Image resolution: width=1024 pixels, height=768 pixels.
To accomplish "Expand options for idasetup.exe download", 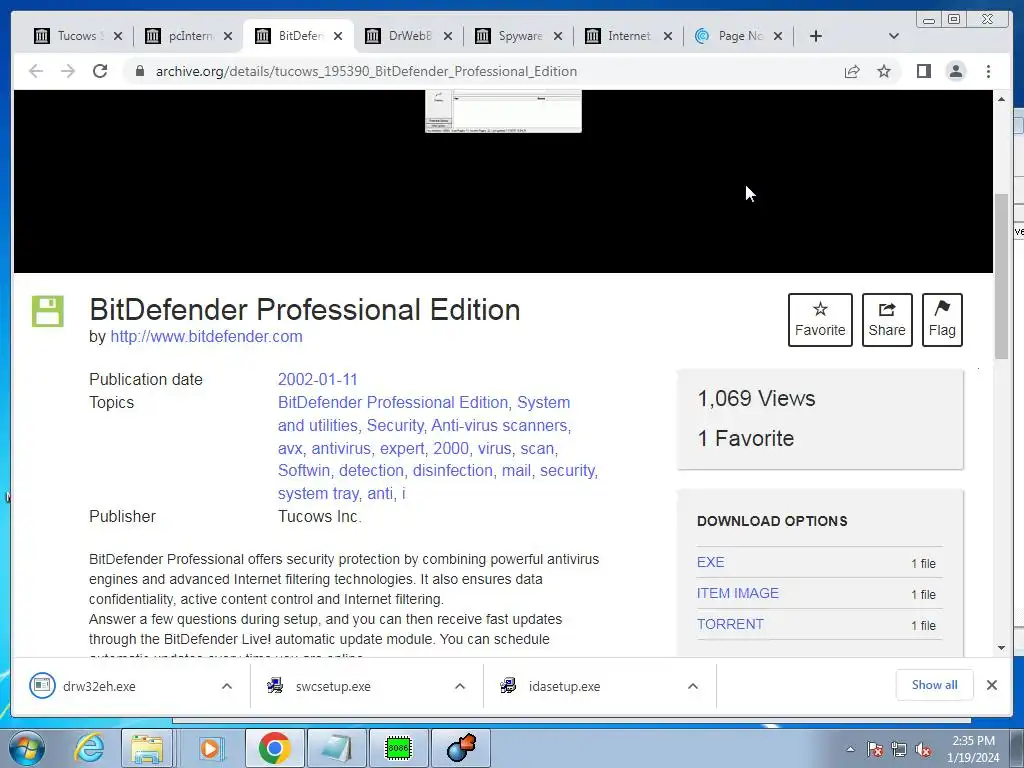I will click(693, 686).
